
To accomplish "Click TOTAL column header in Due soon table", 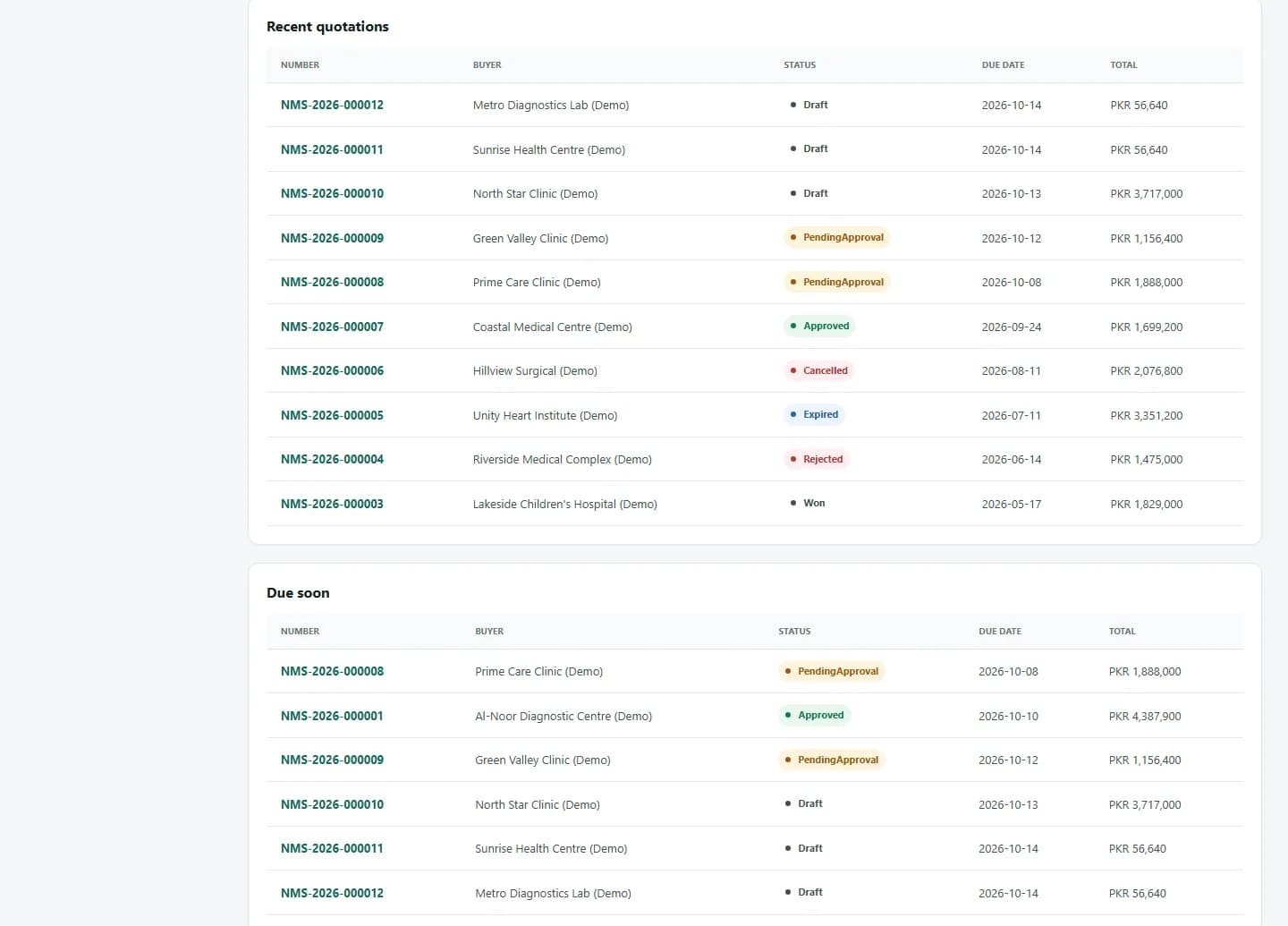I will point(1122,631).
